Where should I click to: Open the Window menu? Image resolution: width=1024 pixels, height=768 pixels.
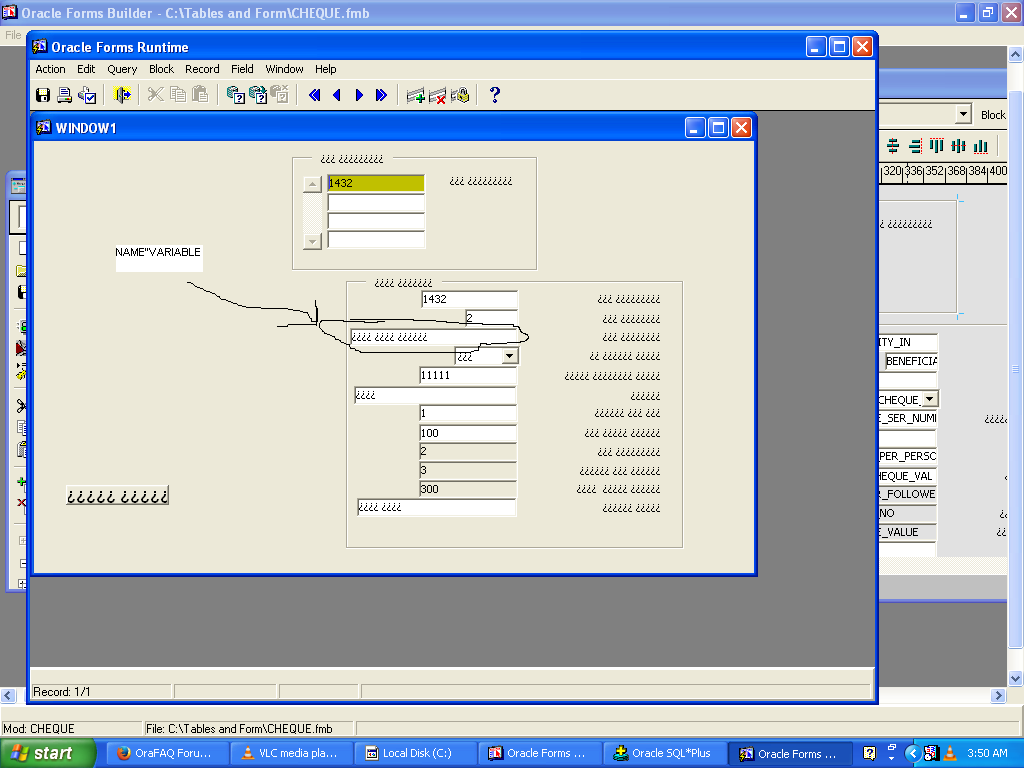(x=284, y=69)
